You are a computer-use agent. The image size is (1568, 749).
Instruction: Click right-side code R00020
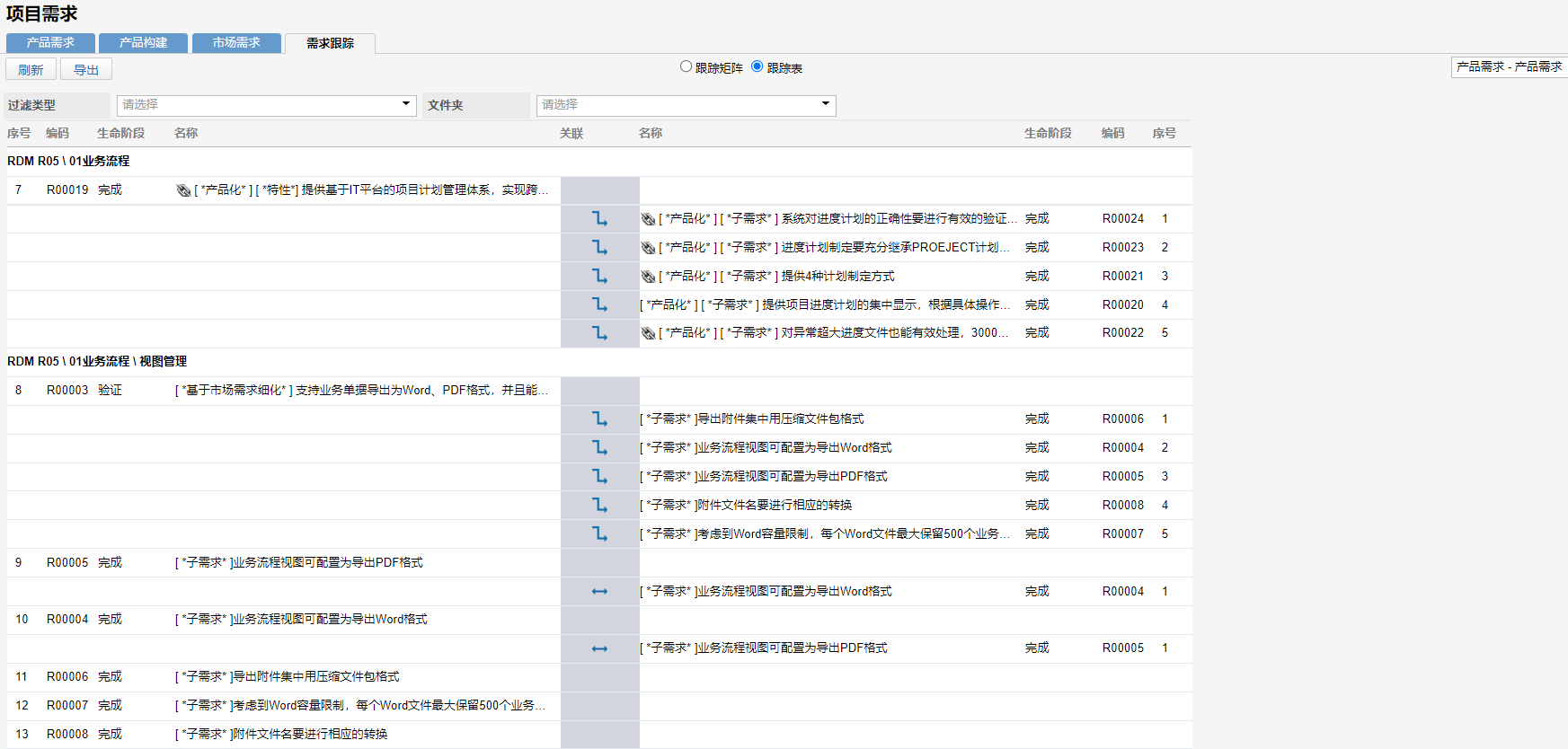pos(1123,304)
